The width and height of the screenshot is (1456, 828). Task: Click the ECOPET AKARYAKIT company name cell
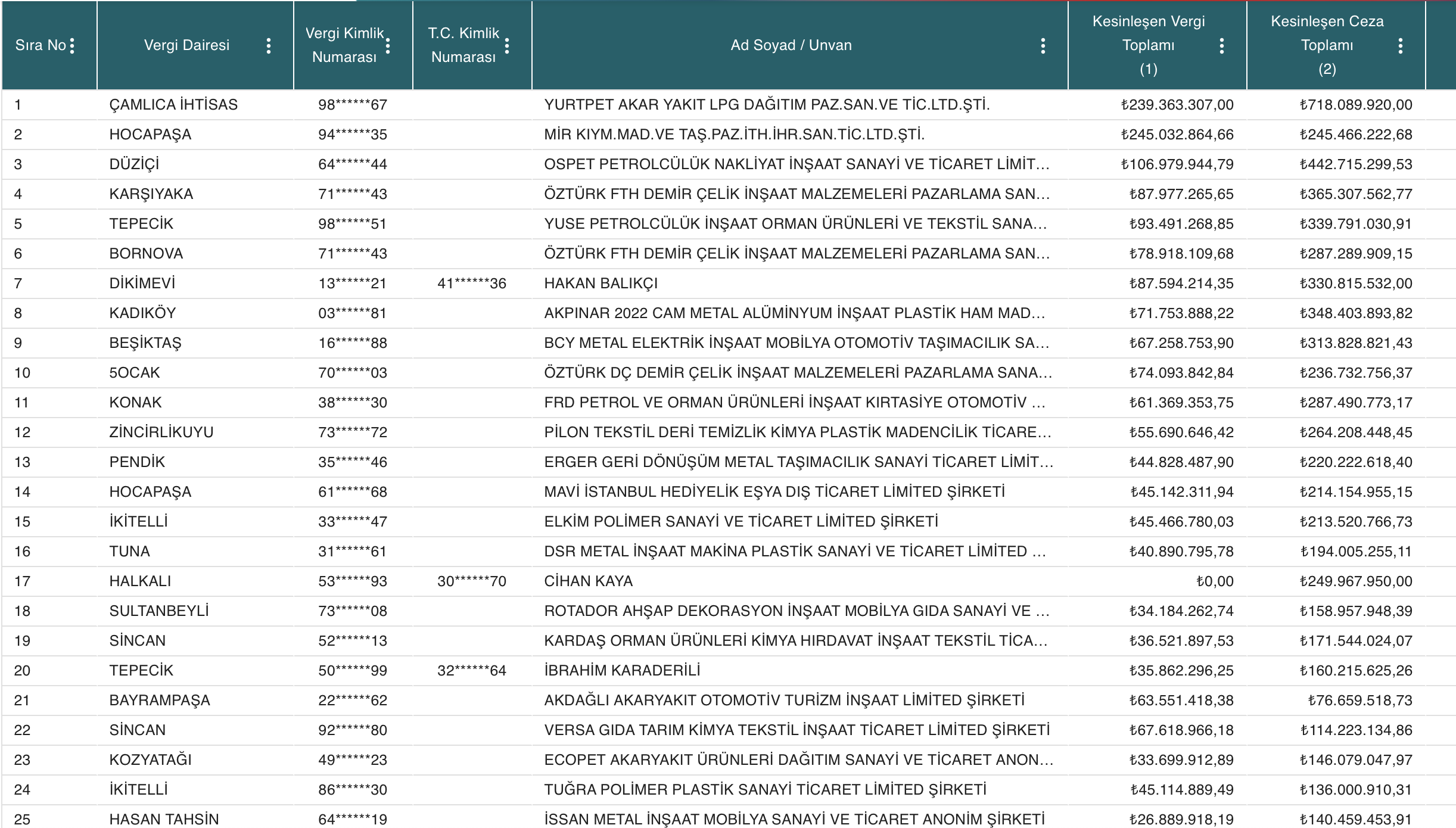[798, 760]
